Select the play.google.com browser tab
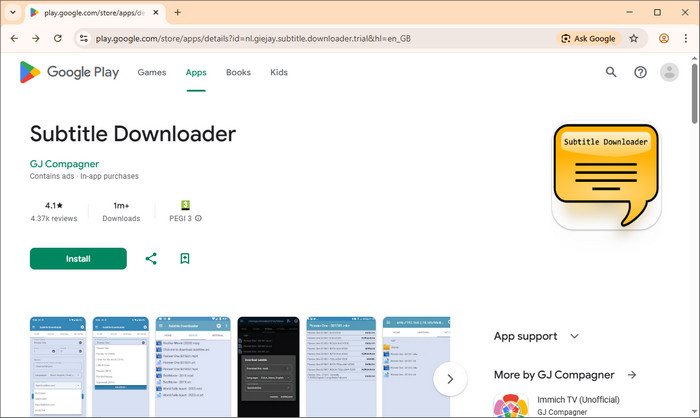 click(x=95, y=13)
